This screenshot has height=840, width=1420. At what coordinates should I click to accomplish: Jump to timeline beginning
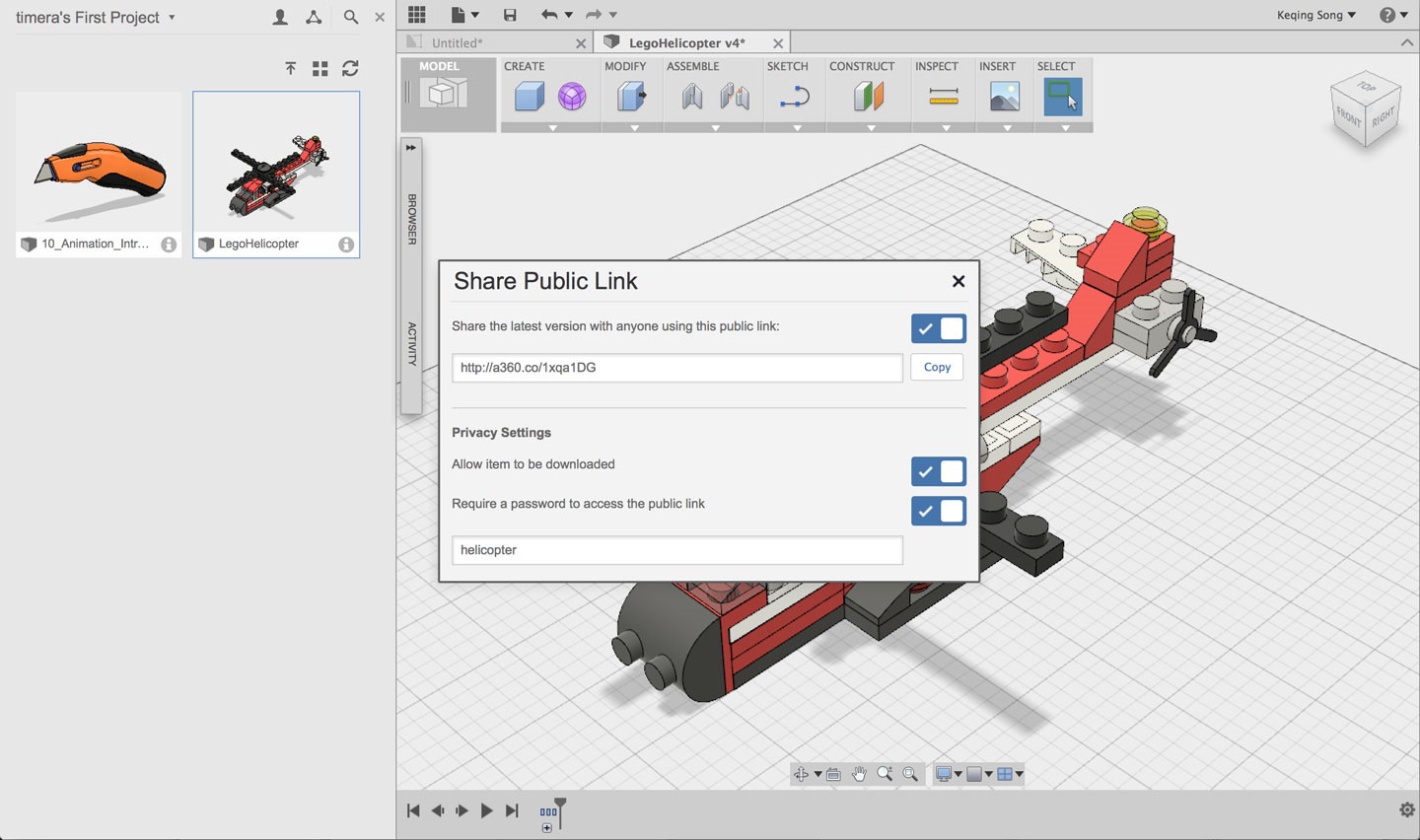coord(413,810)
